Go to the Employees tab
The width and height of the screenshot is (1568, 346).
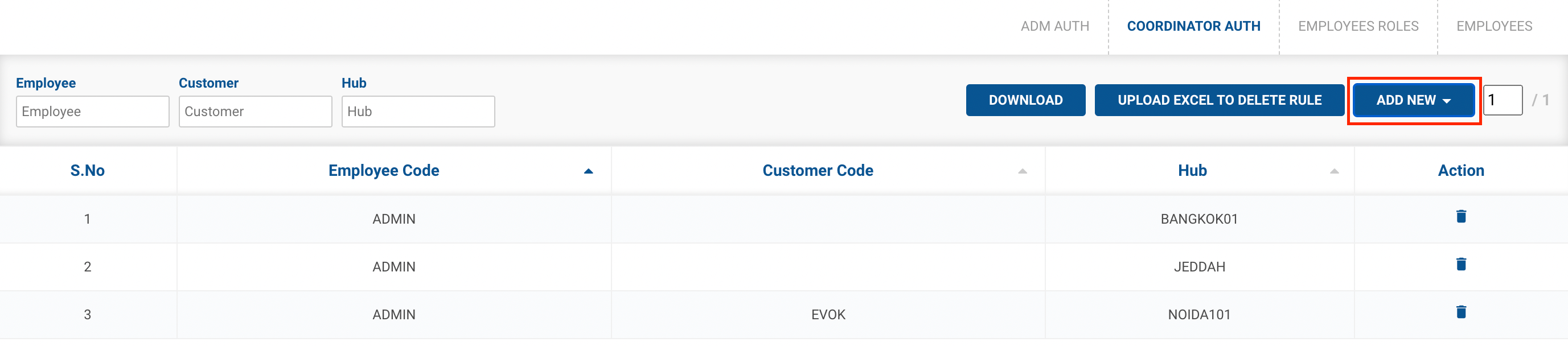click(1494, 26)
